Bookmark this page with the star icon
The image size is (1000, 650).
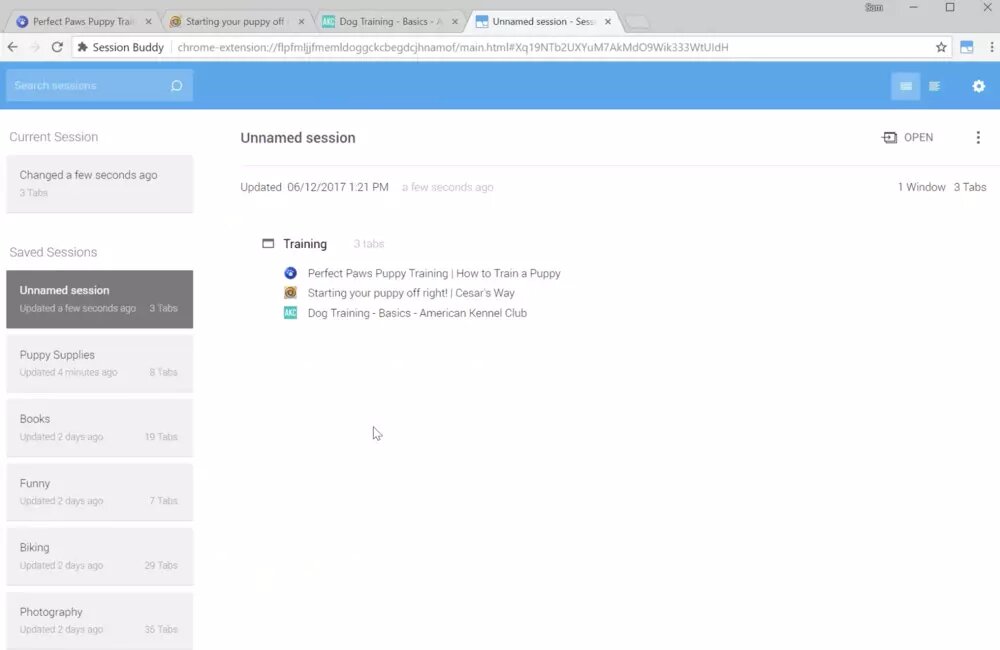coord(941,47)
